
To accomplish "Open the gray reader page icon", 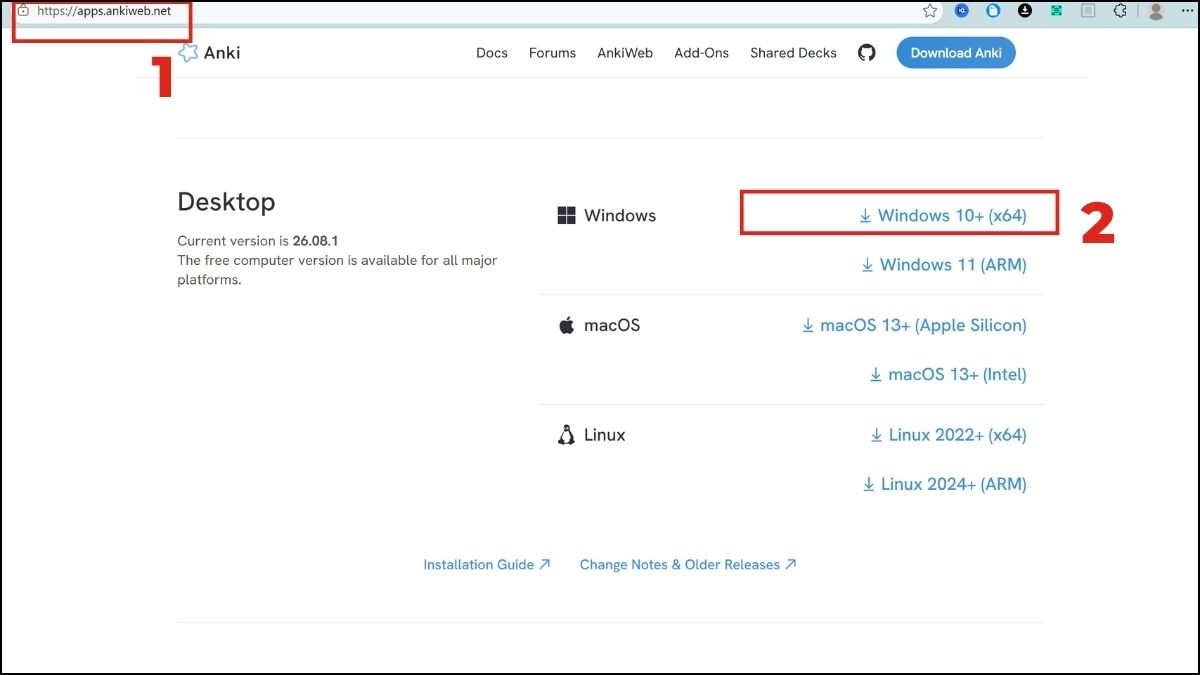I will point(1088,11).
